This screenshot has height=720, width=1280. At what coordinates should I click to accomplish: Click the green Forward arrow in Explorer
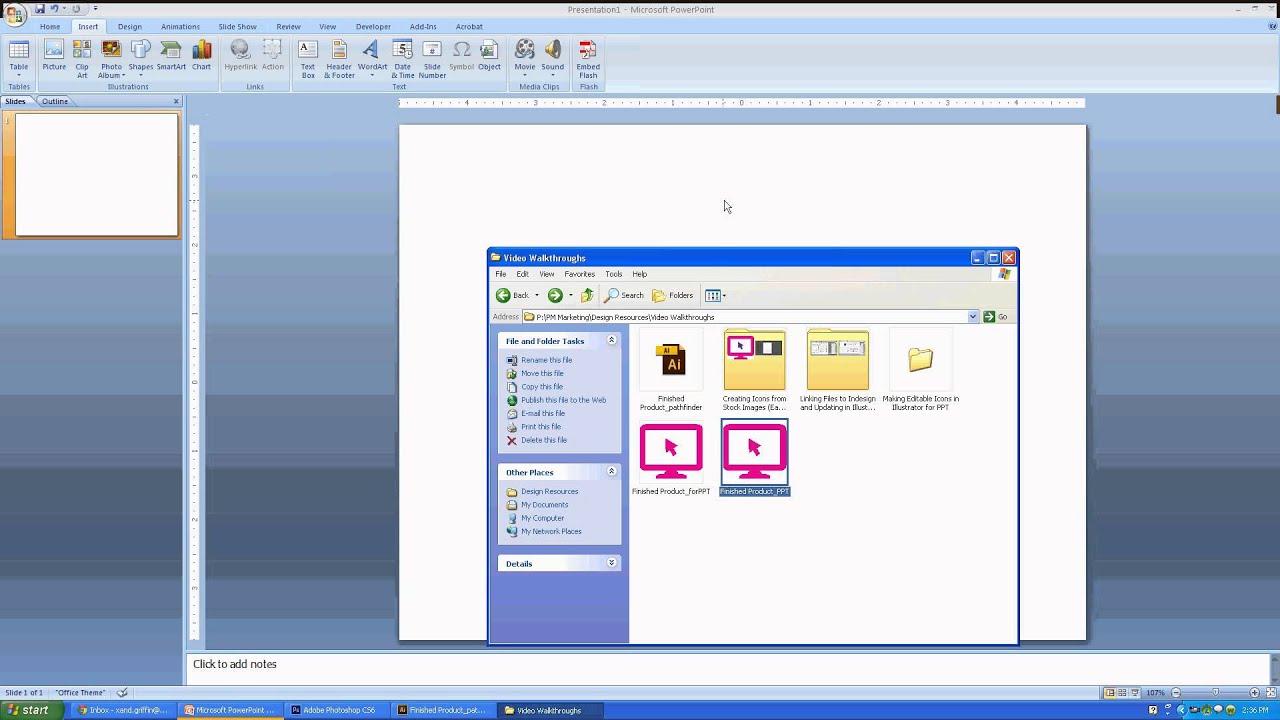click(x=555, y=295)
